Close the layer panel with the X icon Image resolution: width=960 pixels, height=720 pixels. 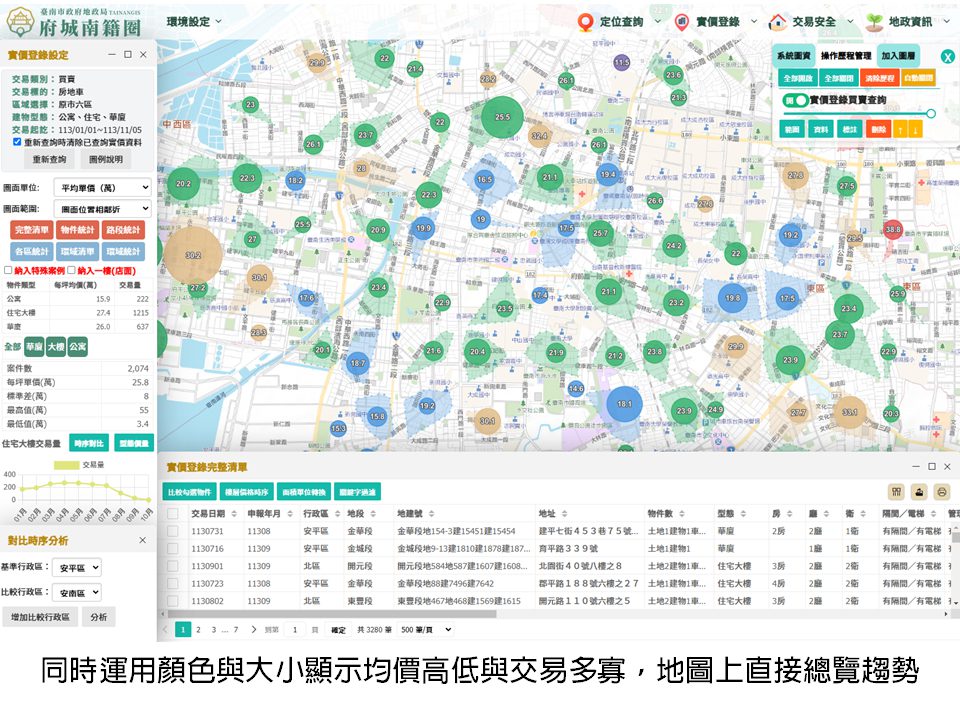(948, 55)
